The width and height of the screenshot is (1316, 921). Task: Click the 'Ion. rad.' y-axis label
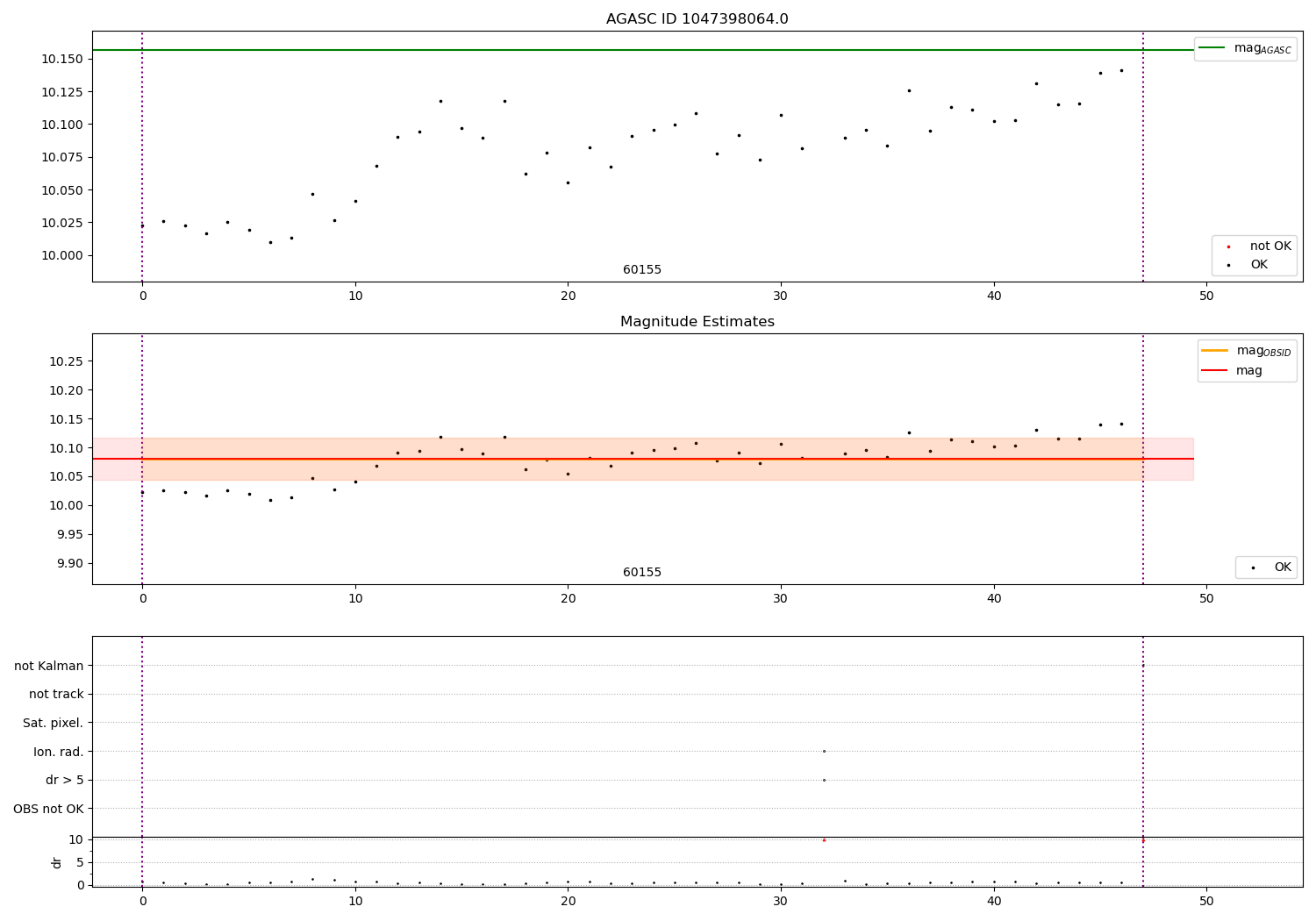coord(59,752)
